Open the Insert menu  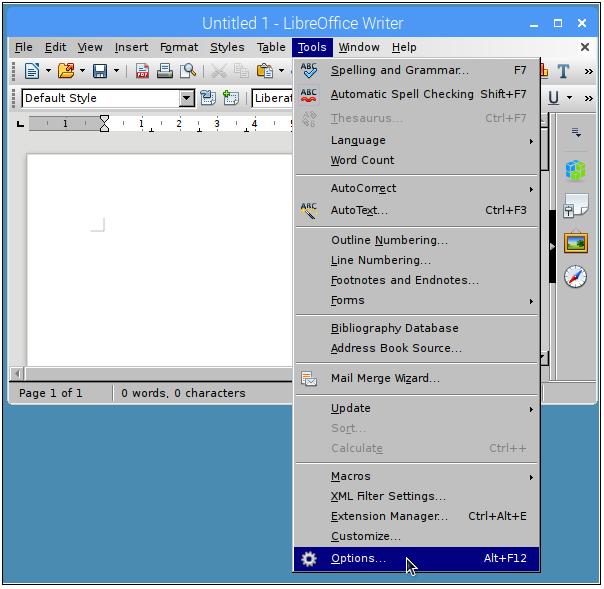pos(131,47)
